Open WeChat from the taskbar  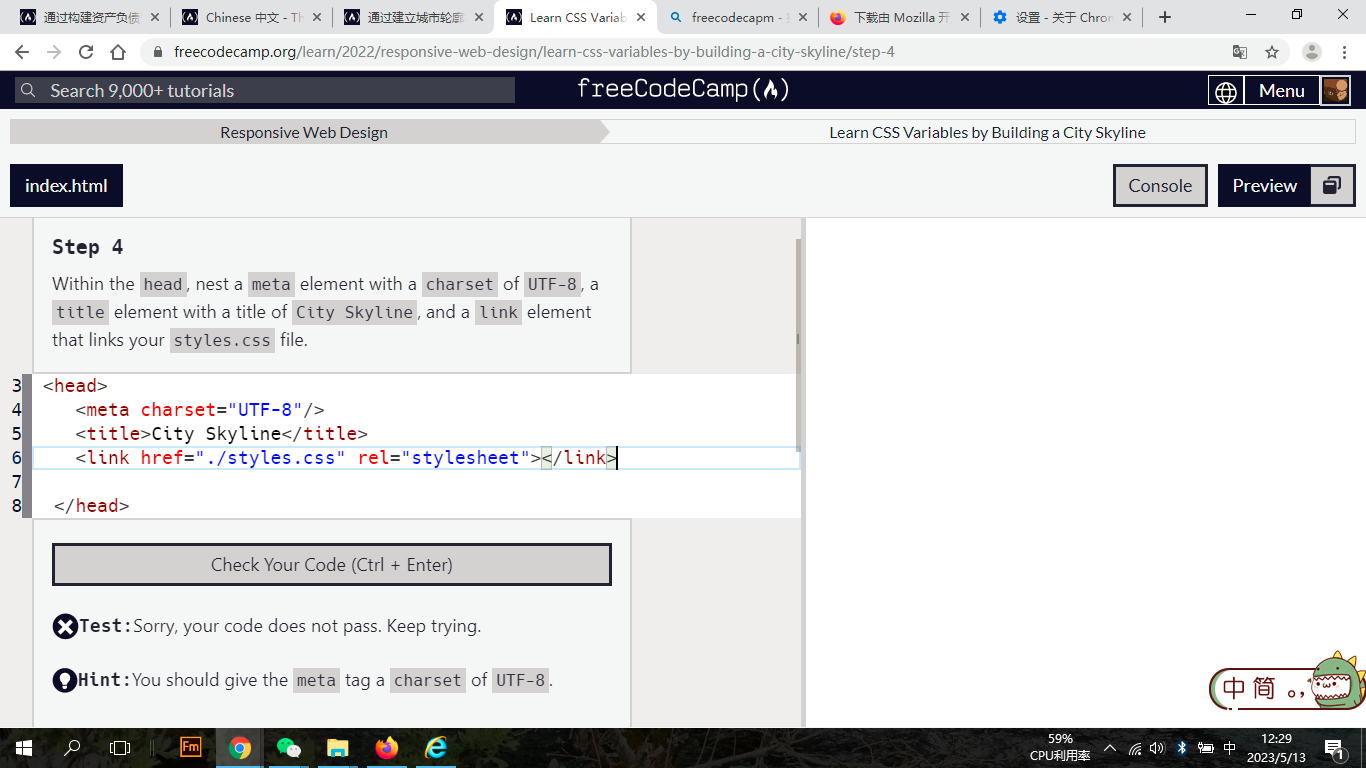pyautogui.click(x=289, y=747)
